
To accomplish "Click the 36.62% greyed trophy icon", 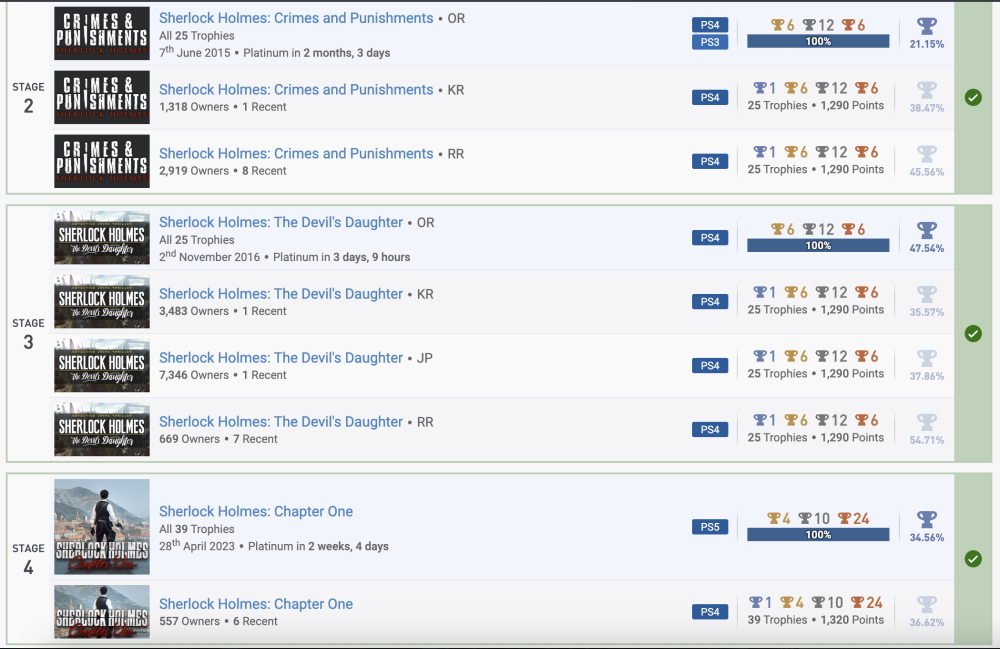I will (x=927, y=605).
